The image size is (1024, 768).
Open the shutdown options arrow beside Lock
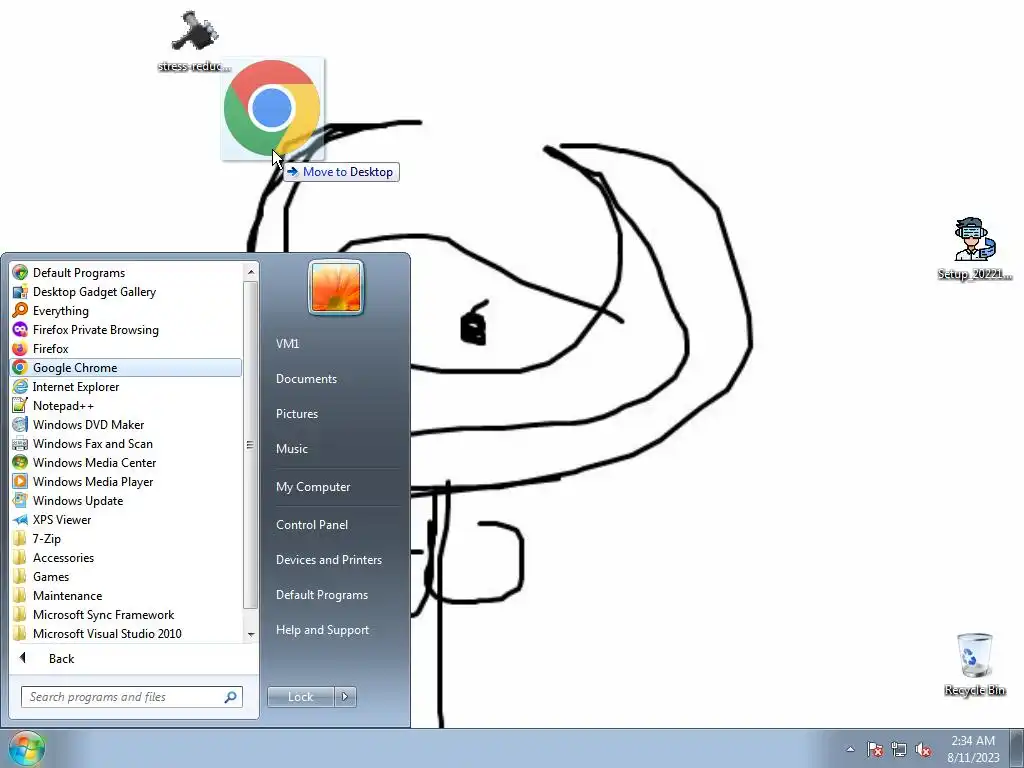coord(345,697)
